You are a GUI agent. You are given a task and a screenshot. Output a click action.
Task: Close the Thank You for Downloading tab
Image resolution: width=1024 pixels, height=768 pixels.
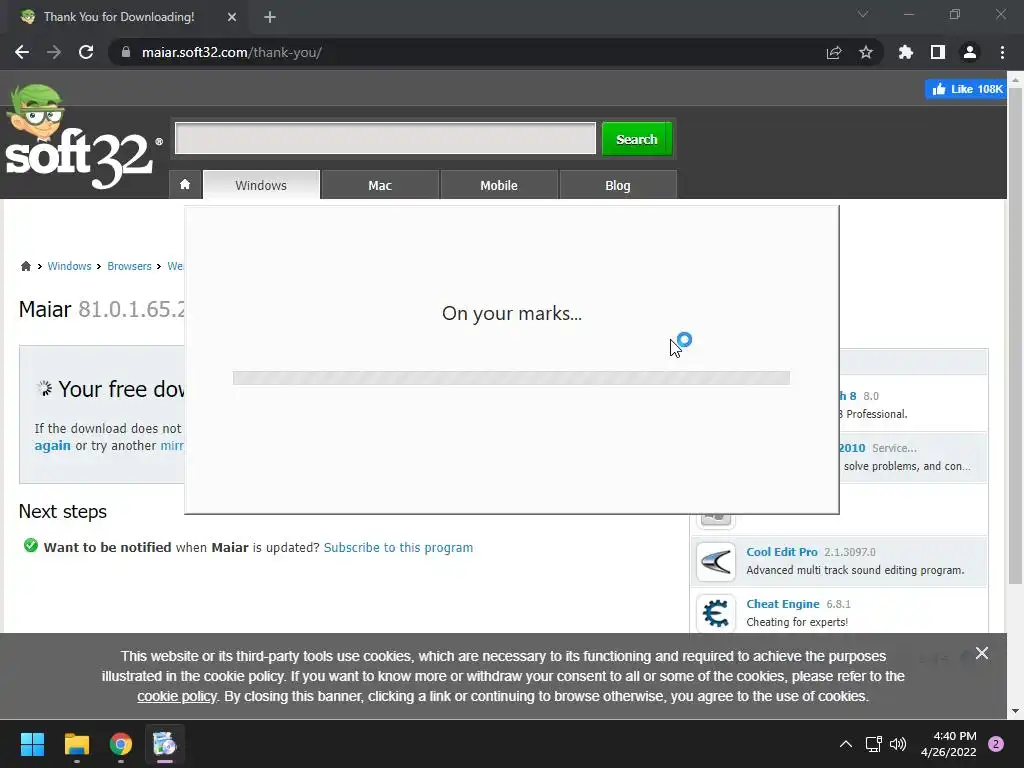point(232,17)
